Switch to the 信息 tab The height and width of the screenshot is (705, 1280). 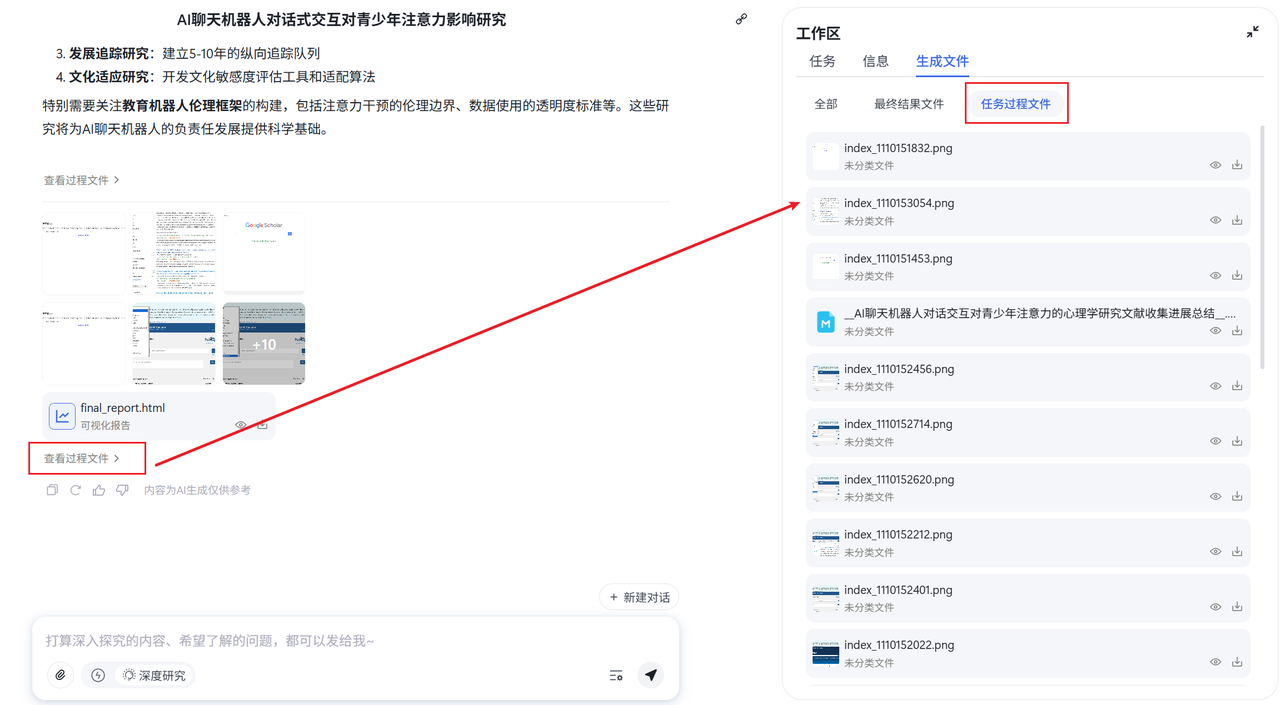875,61
